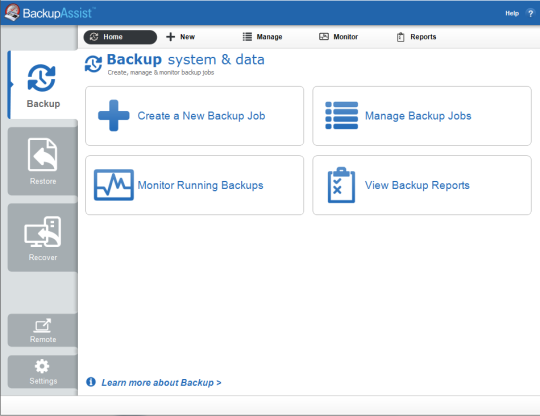This screenshot has height=416, width=540.
Task: Click the plus icon on New tab
Action: point(170,37)
